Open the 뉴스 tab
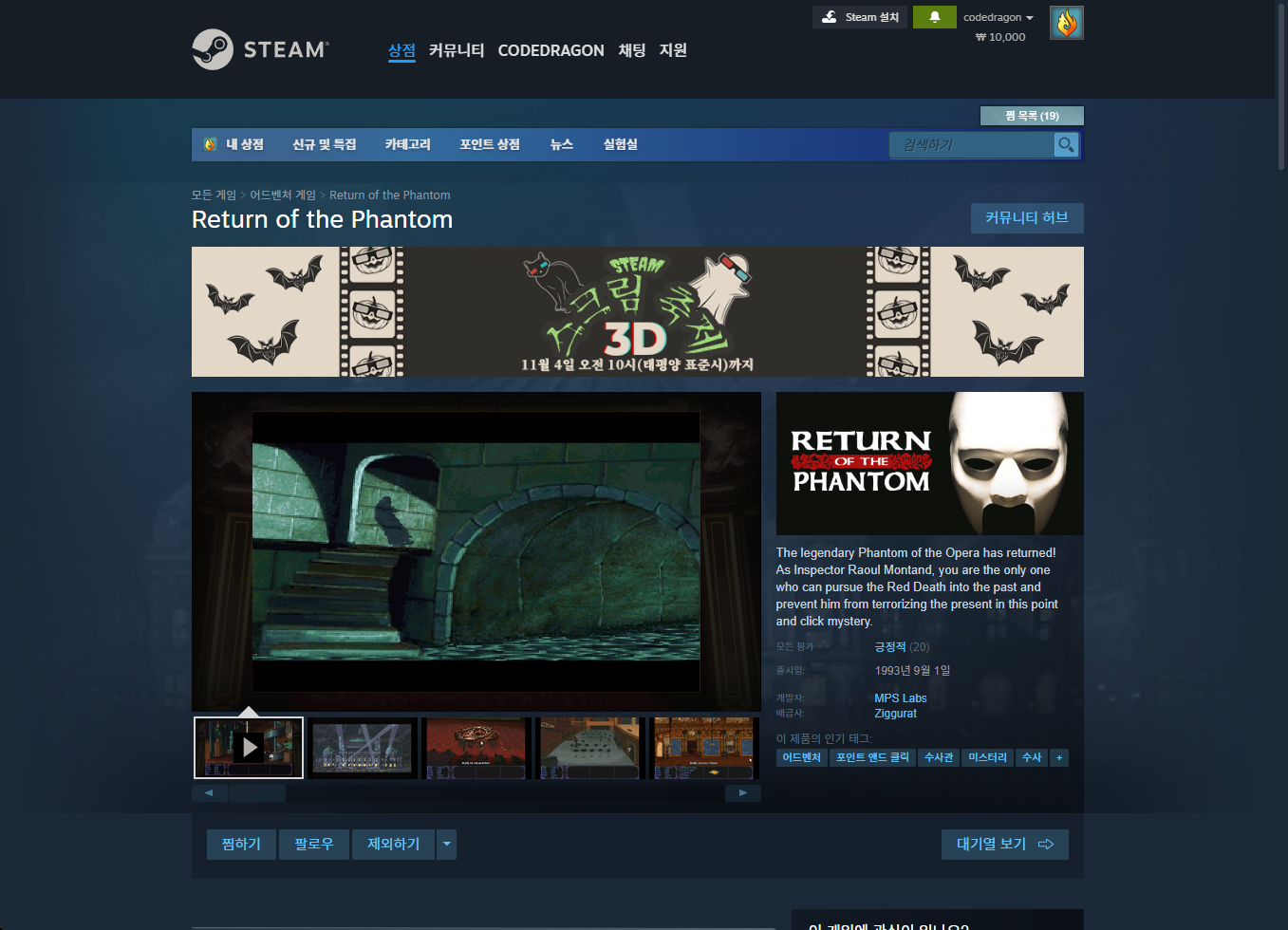The width and height of the screenshot is (1288, 930). point(562,144)
